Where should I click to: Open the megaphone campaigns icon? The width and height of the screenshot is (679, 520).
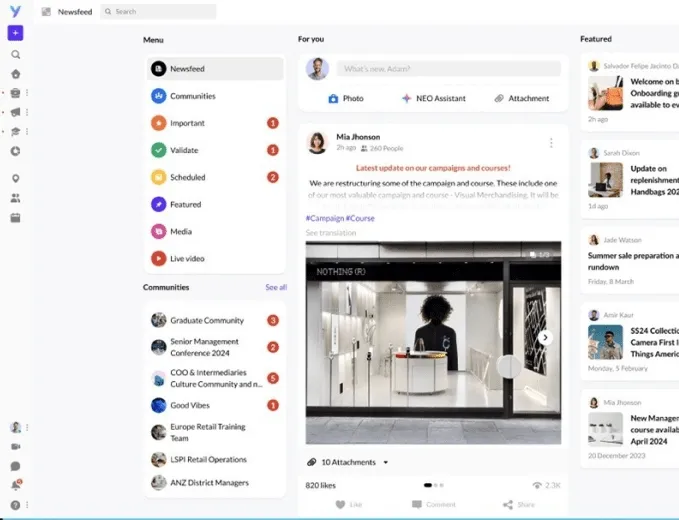16,112
